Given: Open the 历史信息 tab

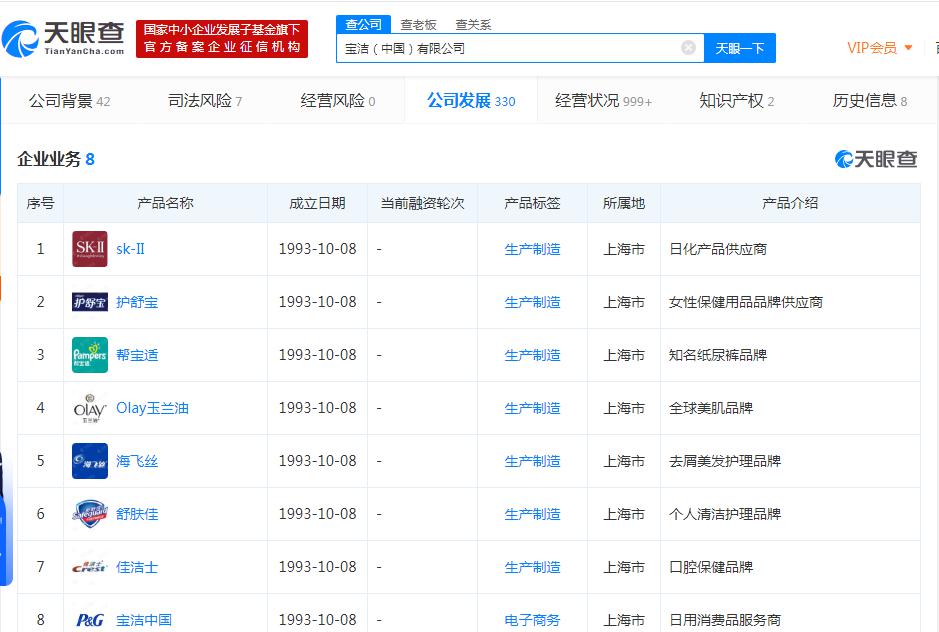Looking at the screenshot, I should [x=870, y=101].
